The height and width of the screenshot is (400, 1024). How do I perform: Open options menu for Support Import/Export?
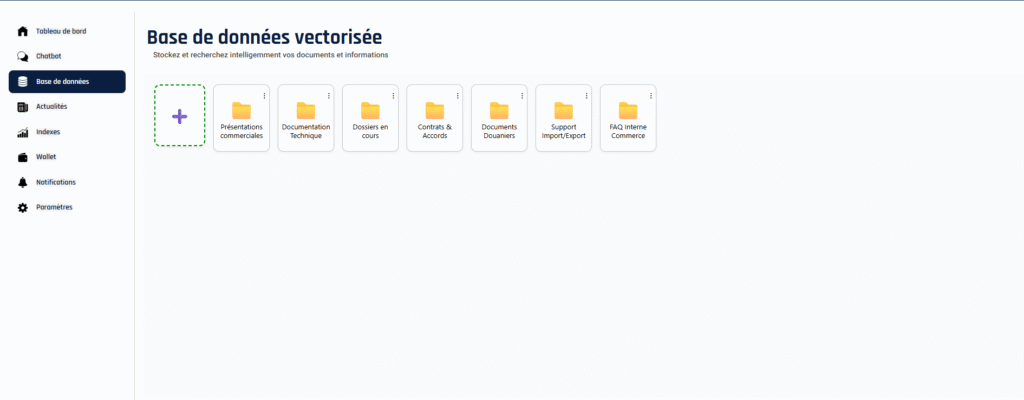(x=586, y=95)
